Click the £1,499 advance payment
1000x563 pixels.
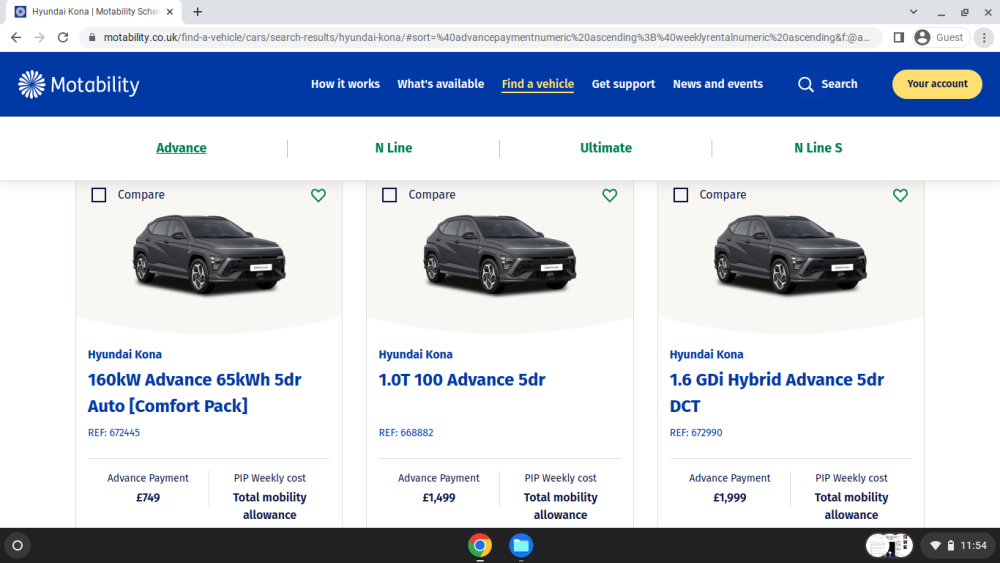coord(439,498)
